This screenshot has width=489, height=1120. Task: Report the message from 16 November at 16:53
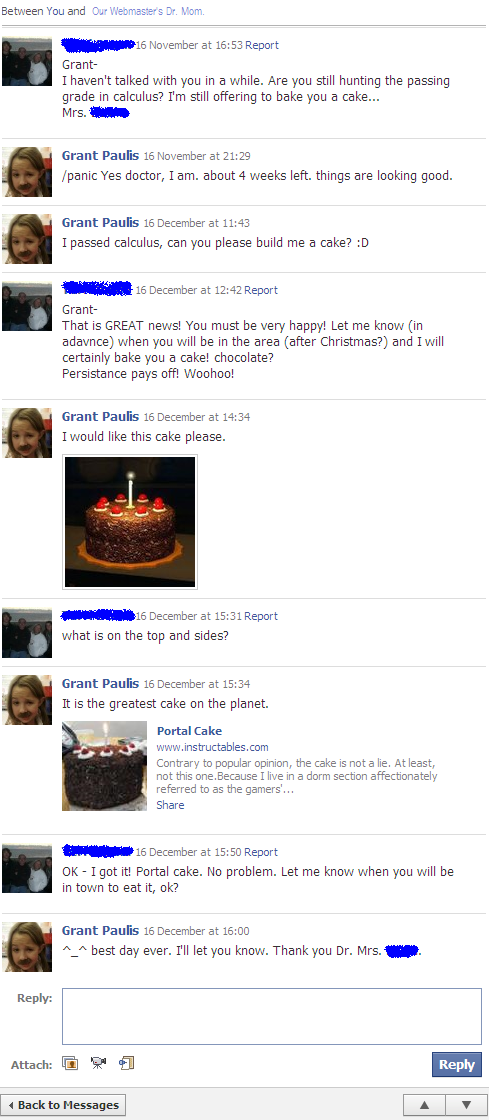click(x=262, y=45)
